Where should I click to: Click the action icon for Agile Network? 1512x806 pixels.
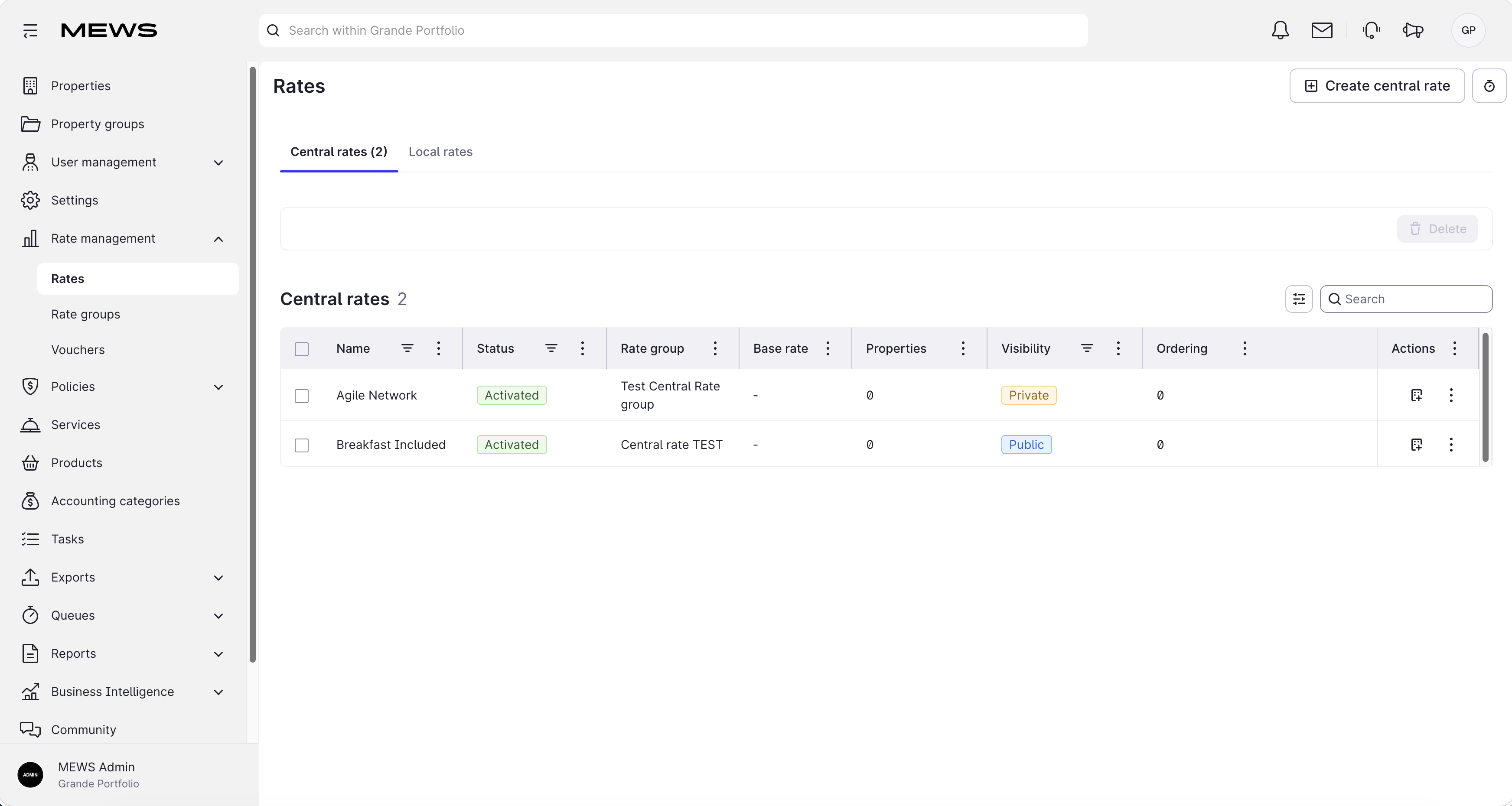(x=1416, y=395)
